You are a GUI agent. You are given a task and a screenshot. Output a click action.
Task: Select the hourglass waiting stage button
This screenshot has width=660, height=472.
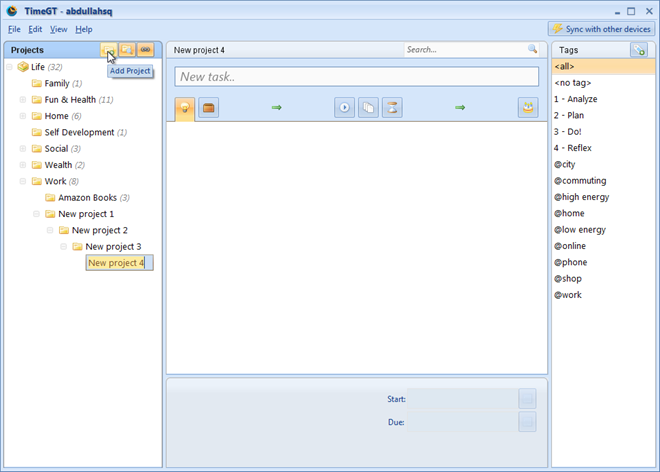point(392,108)
